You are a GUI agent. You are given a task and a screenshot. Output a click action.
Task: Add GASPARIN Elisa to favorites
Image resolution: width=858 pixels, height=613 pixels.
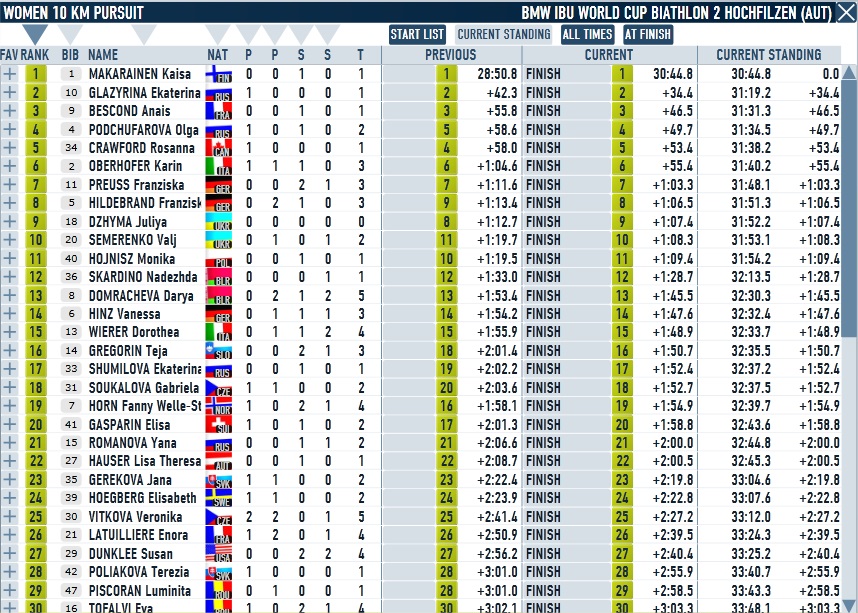[9, 424]
